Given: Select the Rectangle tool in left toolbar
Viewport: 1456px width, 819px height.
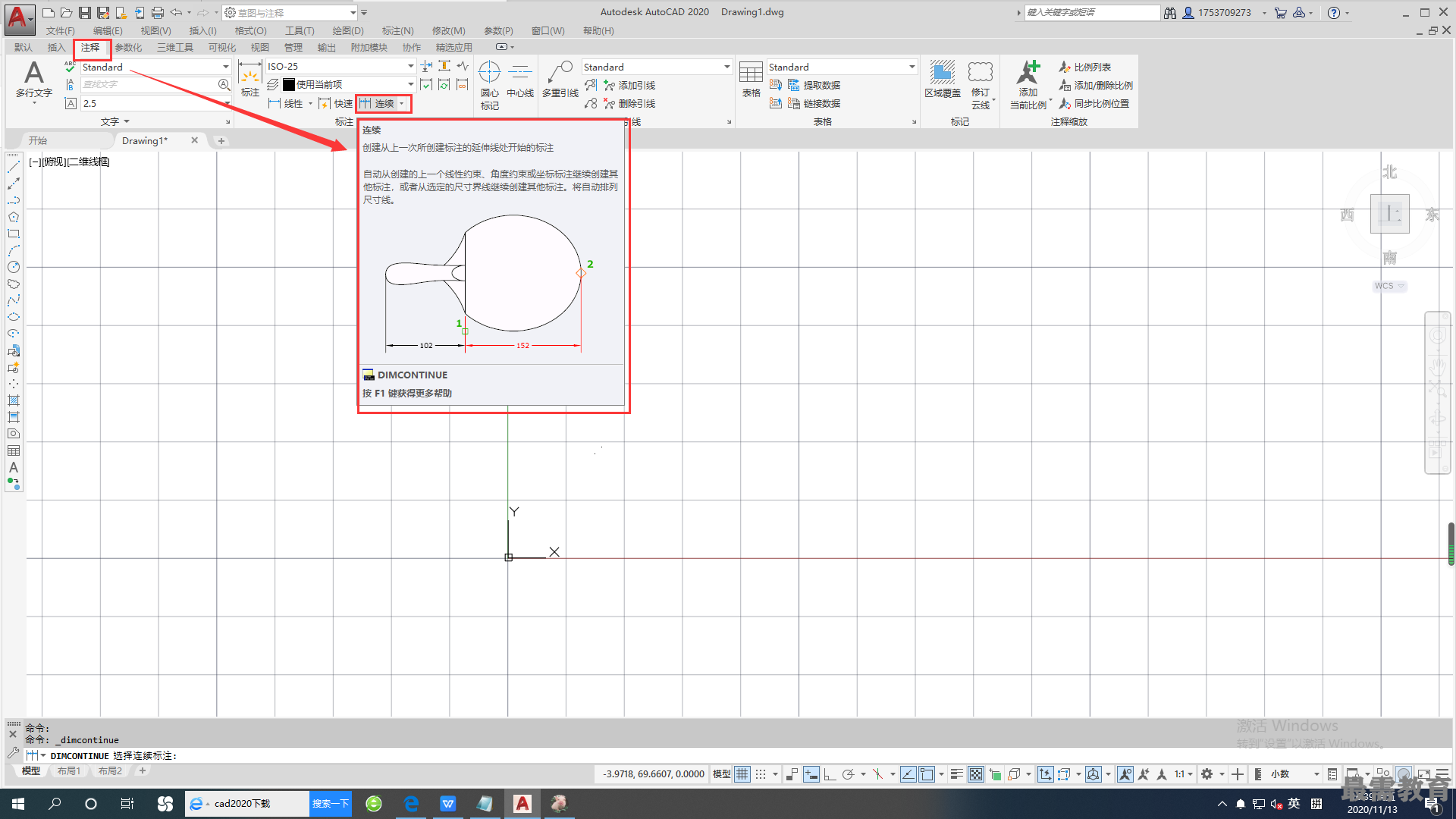Looking at the screenshot, I should (x=14, y=234).
